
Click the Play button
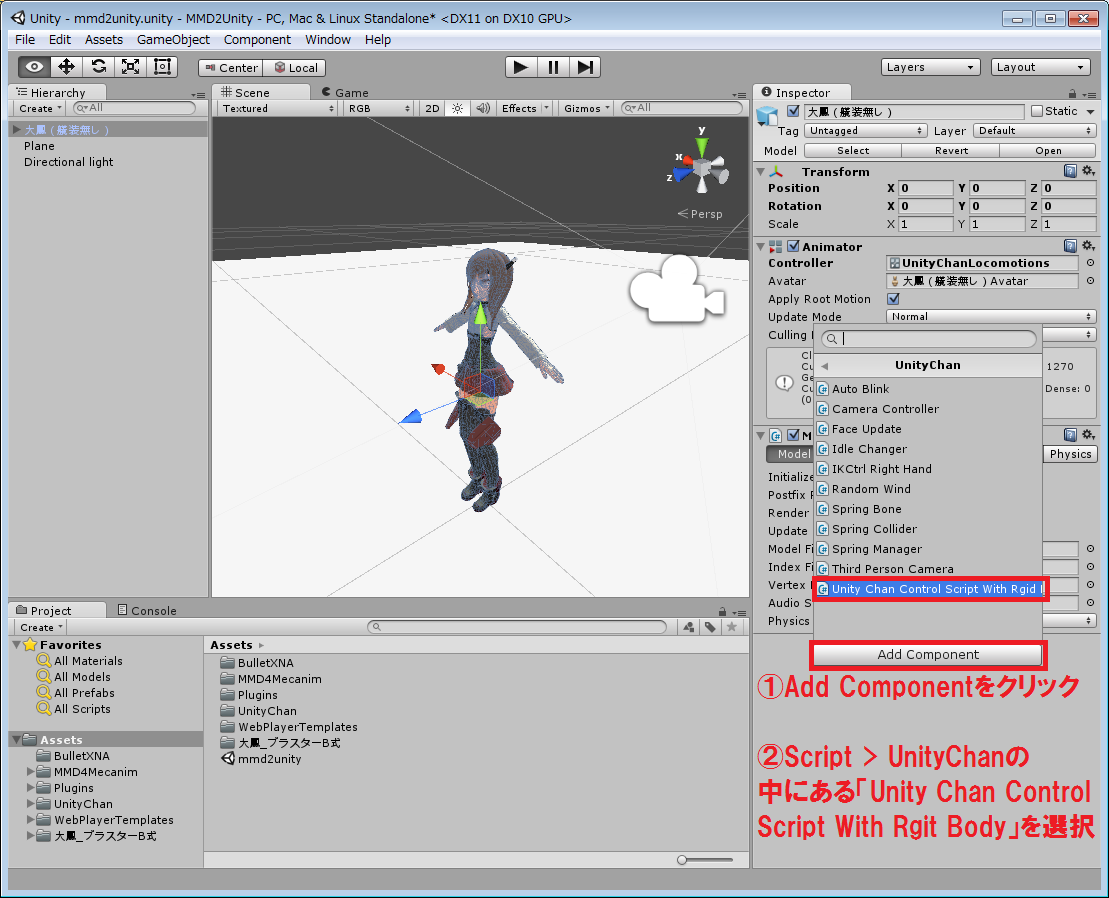tap(521, 67)
